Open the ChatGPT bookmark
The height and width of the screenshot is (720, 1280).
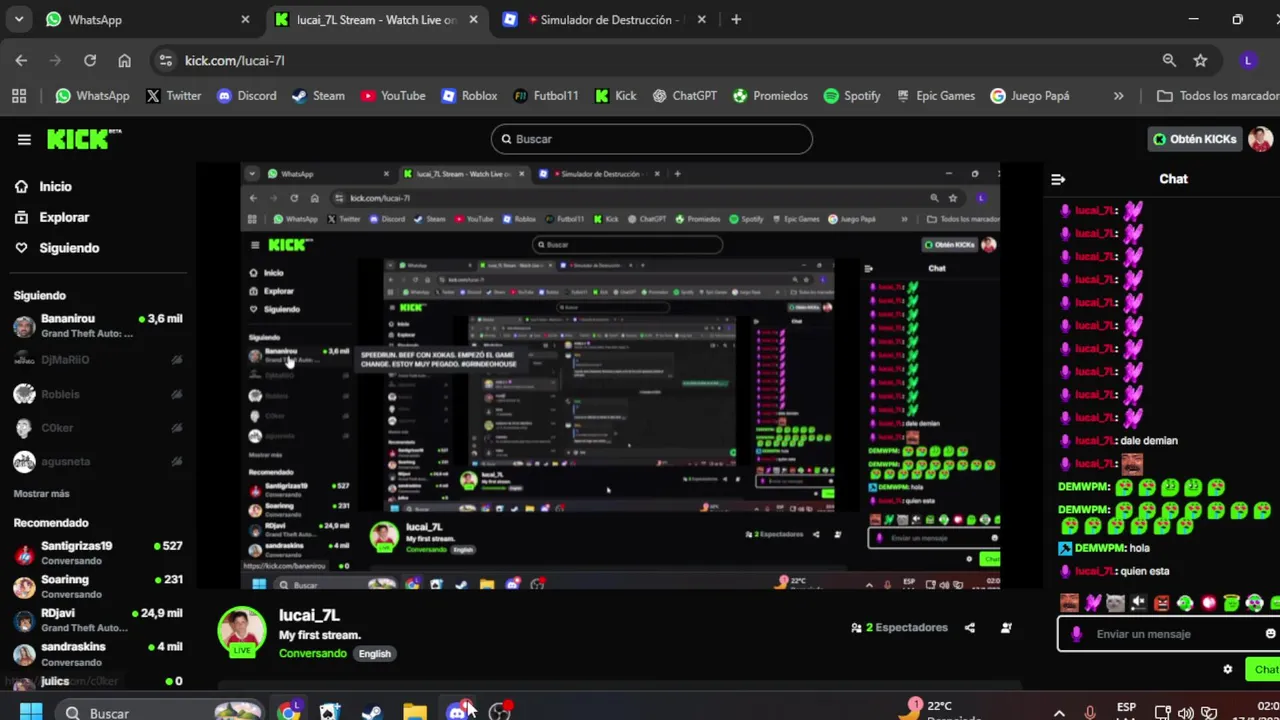point(684,96)
